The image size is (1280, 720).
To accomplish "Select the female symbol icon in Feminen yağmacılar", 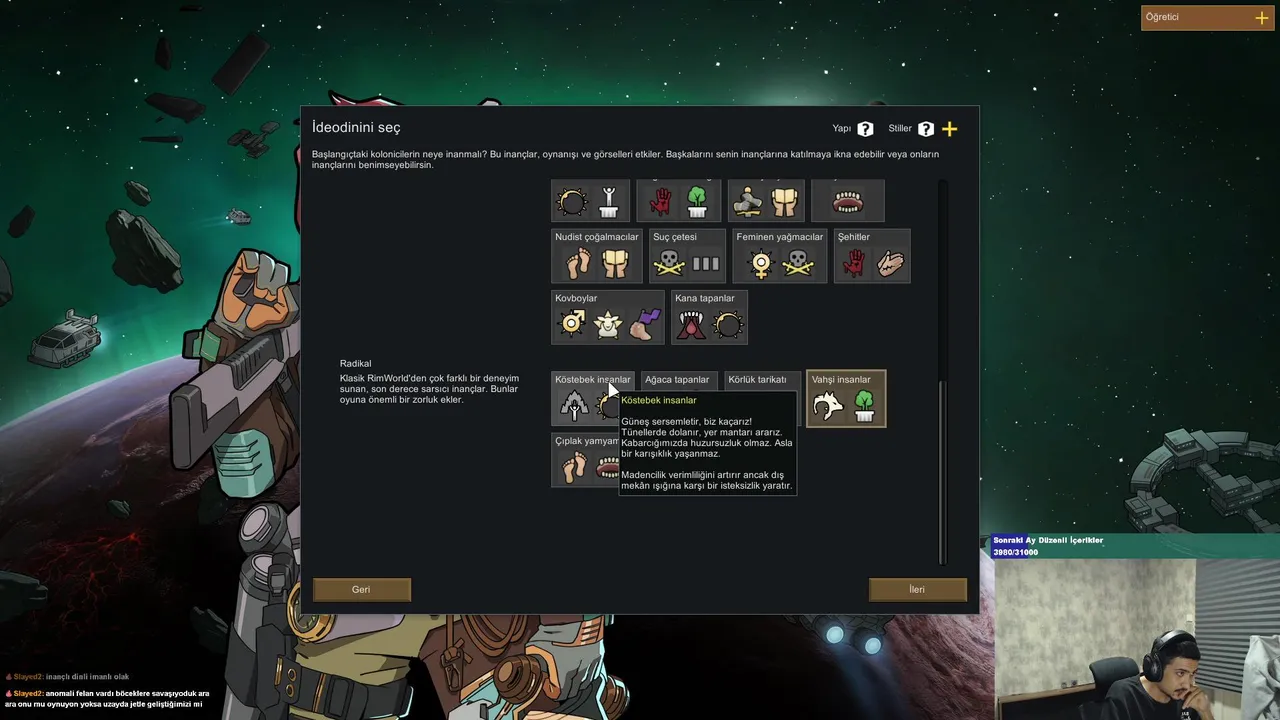I will pos(761,264).
